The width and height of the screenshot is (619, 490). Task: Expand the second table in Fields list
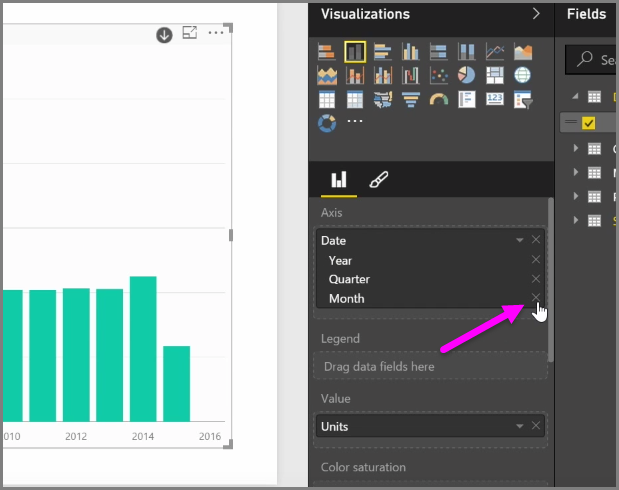click(x=576, y=148)
